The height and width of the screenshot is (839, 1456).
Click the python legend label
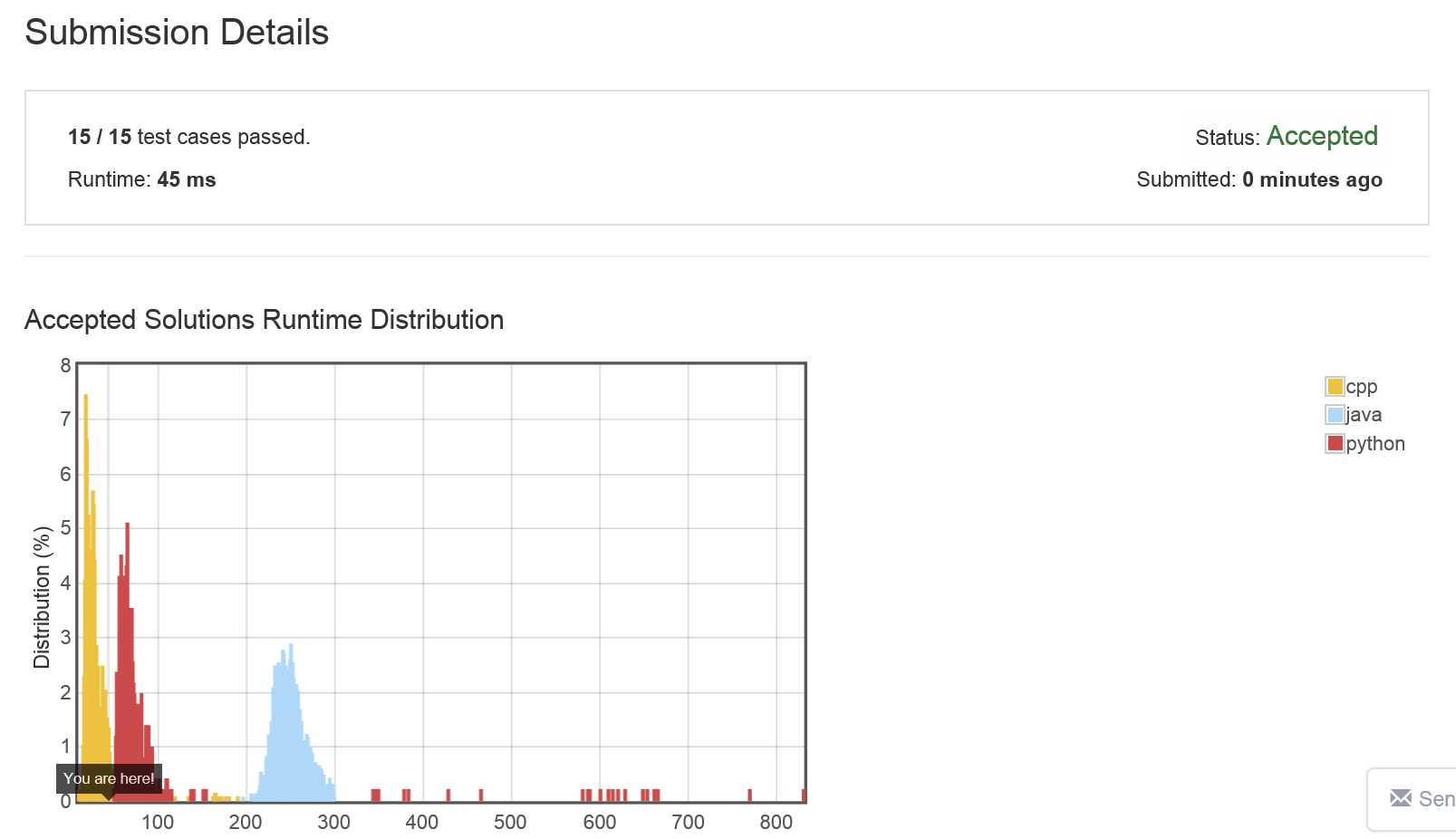(1375, 444)
